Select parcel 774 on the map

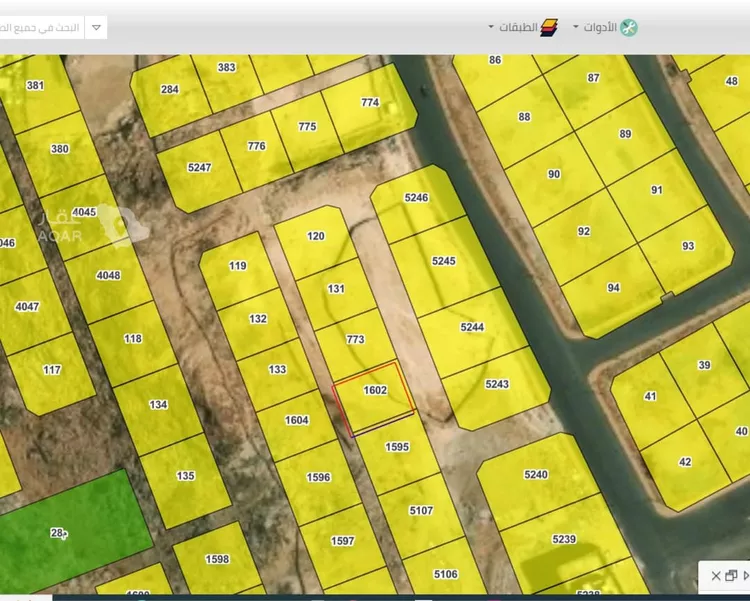point(370,107)
